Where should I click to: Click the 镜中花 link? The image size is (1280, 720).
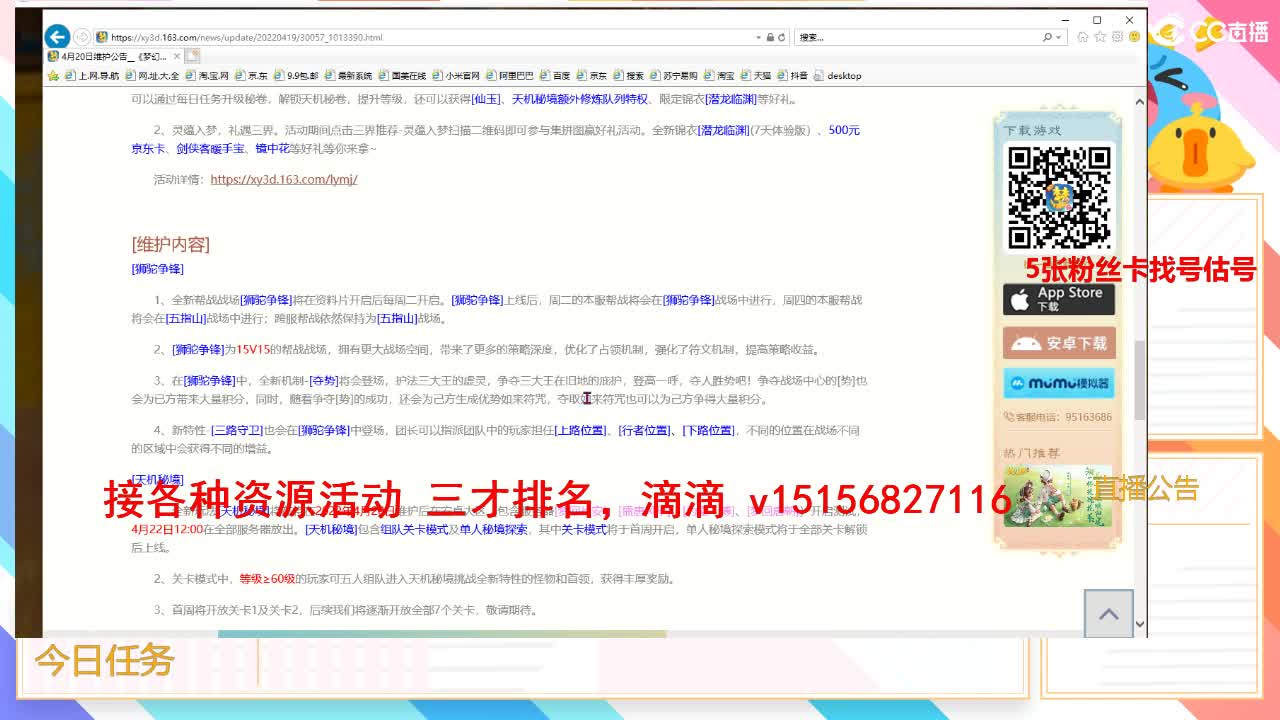pos(272,148)
